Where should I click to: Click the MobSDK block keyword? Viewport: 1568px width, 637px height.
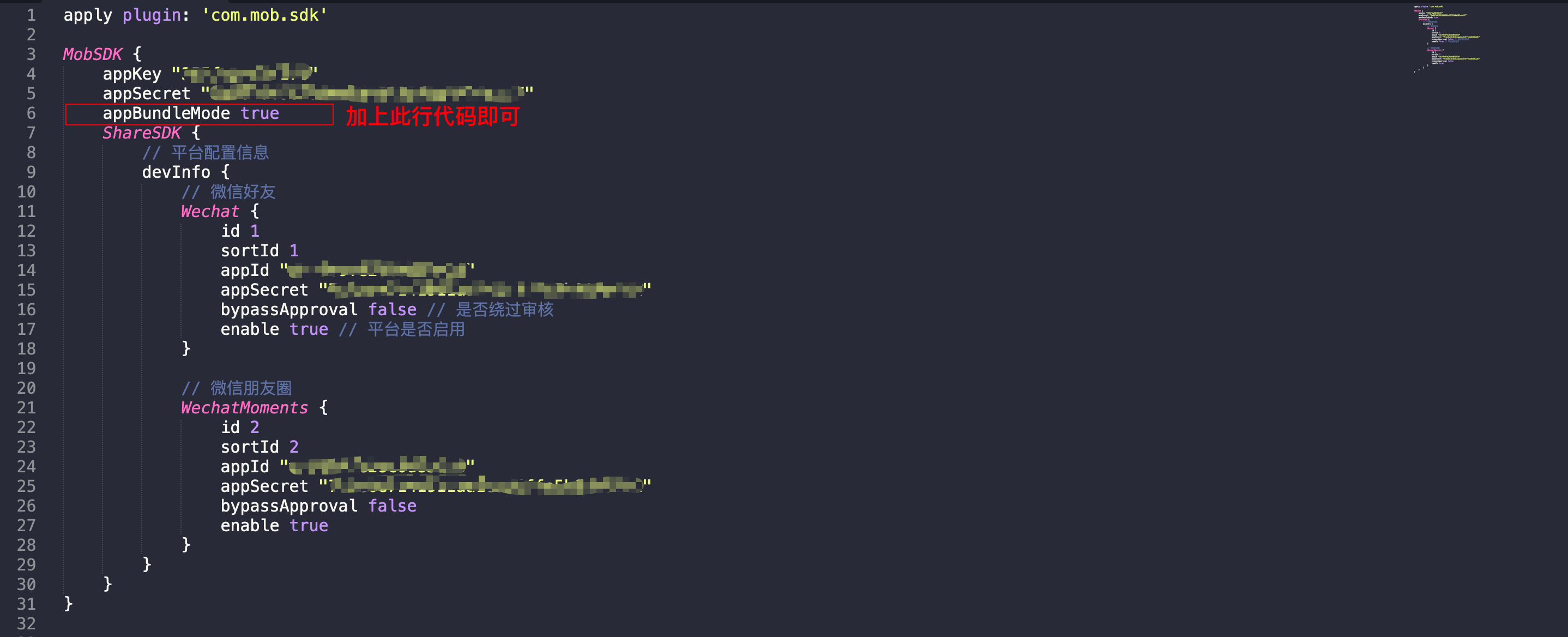point(93,54)
